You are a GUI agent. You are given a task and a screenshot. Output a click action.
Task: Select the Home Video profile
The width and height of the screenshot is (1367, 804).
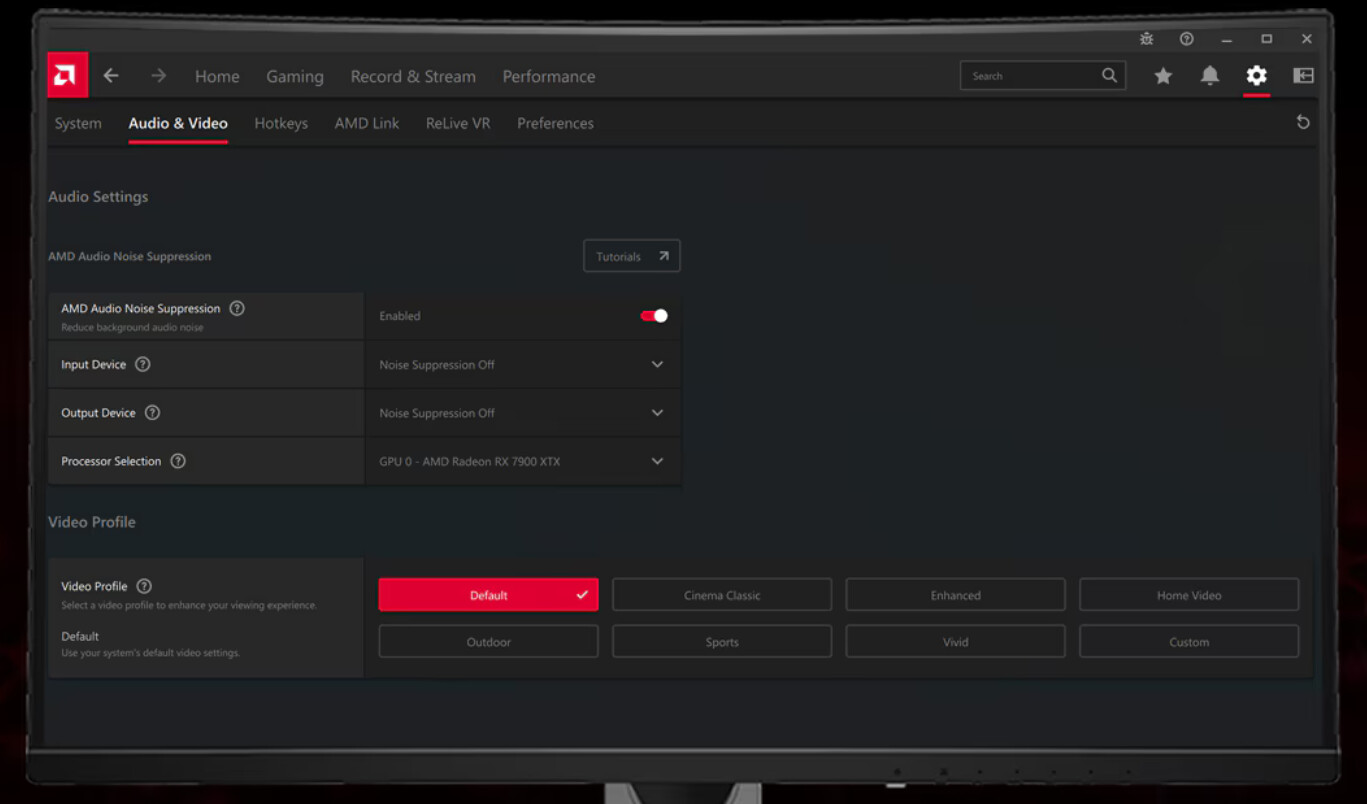[1189, 594]
